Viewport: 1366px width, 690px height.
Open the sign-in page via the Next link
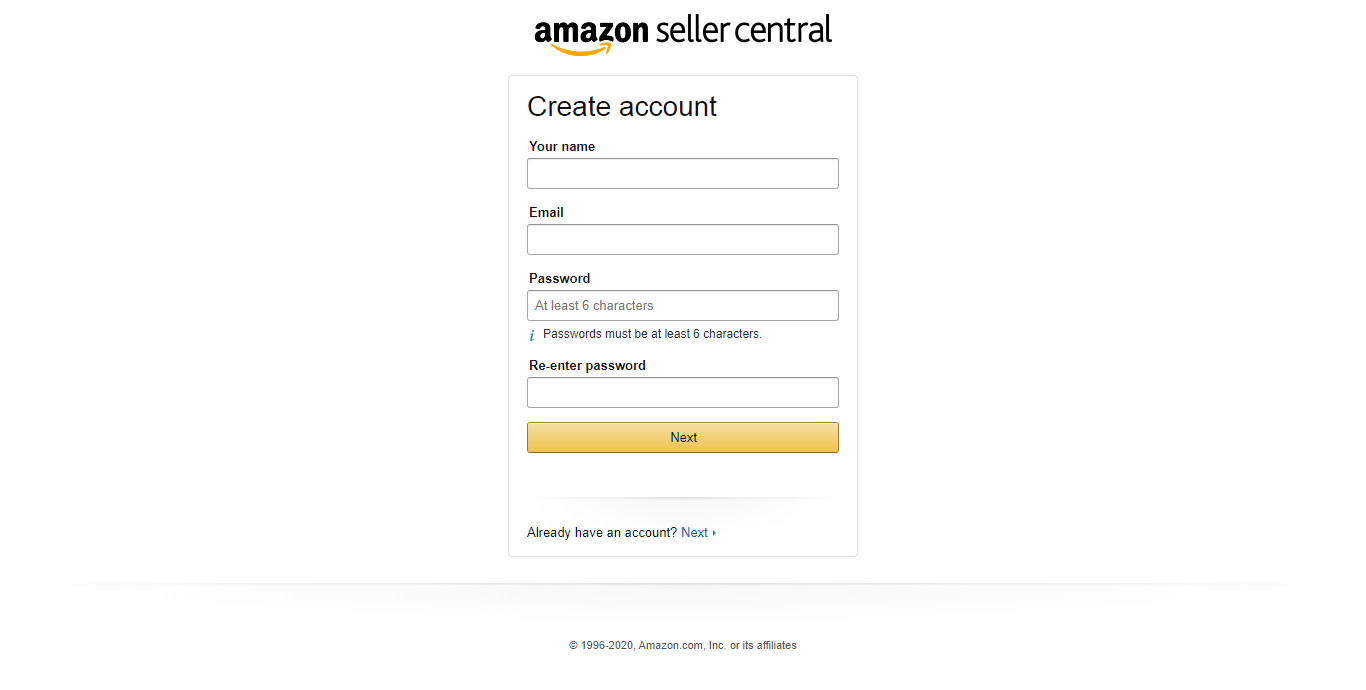tap(696, 532)
